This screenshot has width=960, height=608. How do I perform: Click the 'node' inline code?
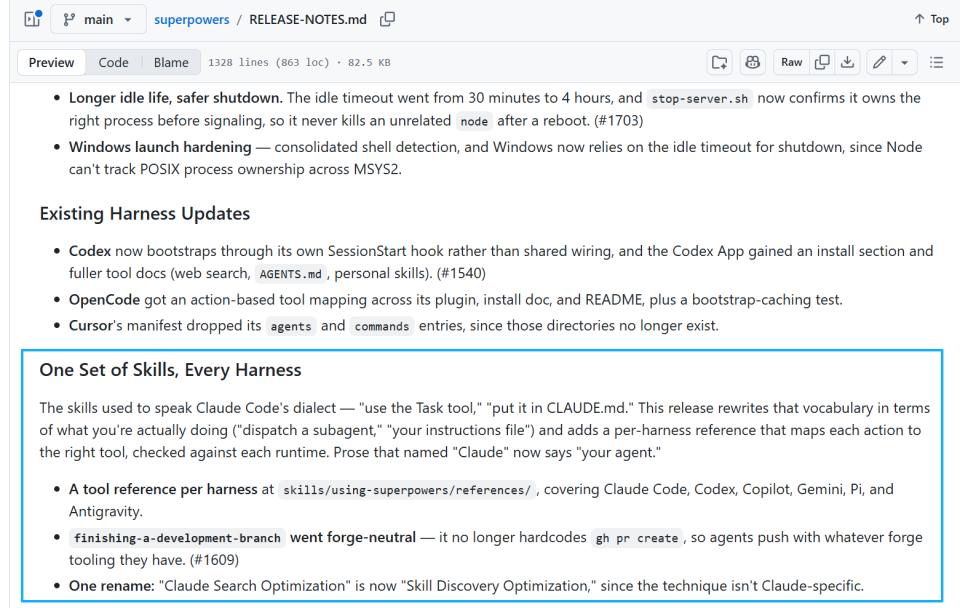474,121
